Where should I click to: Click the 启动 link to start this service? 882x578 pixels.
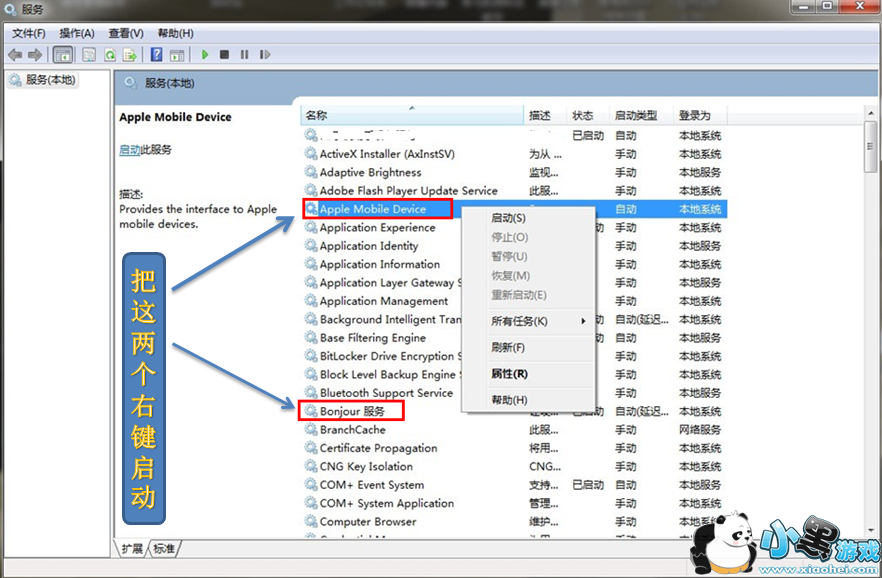(129, 150)
